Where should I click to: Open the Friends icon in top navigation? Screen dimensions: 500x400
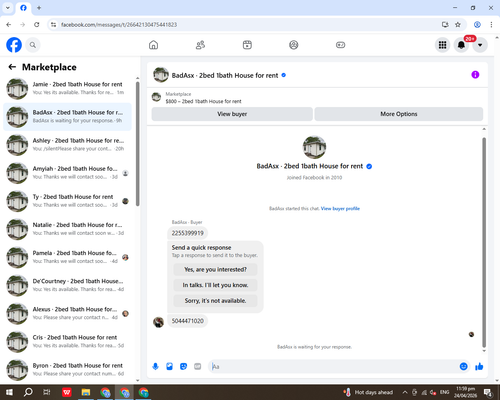tap(200, 45)
